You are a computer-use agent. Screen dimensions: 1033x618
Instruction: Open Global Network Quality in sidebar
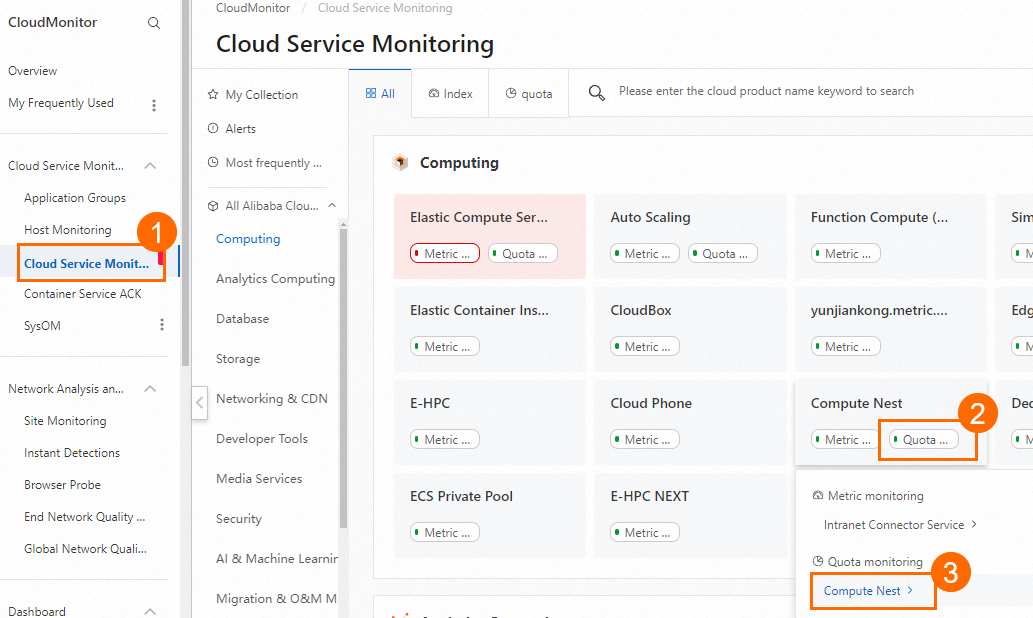tap(86, 548)
